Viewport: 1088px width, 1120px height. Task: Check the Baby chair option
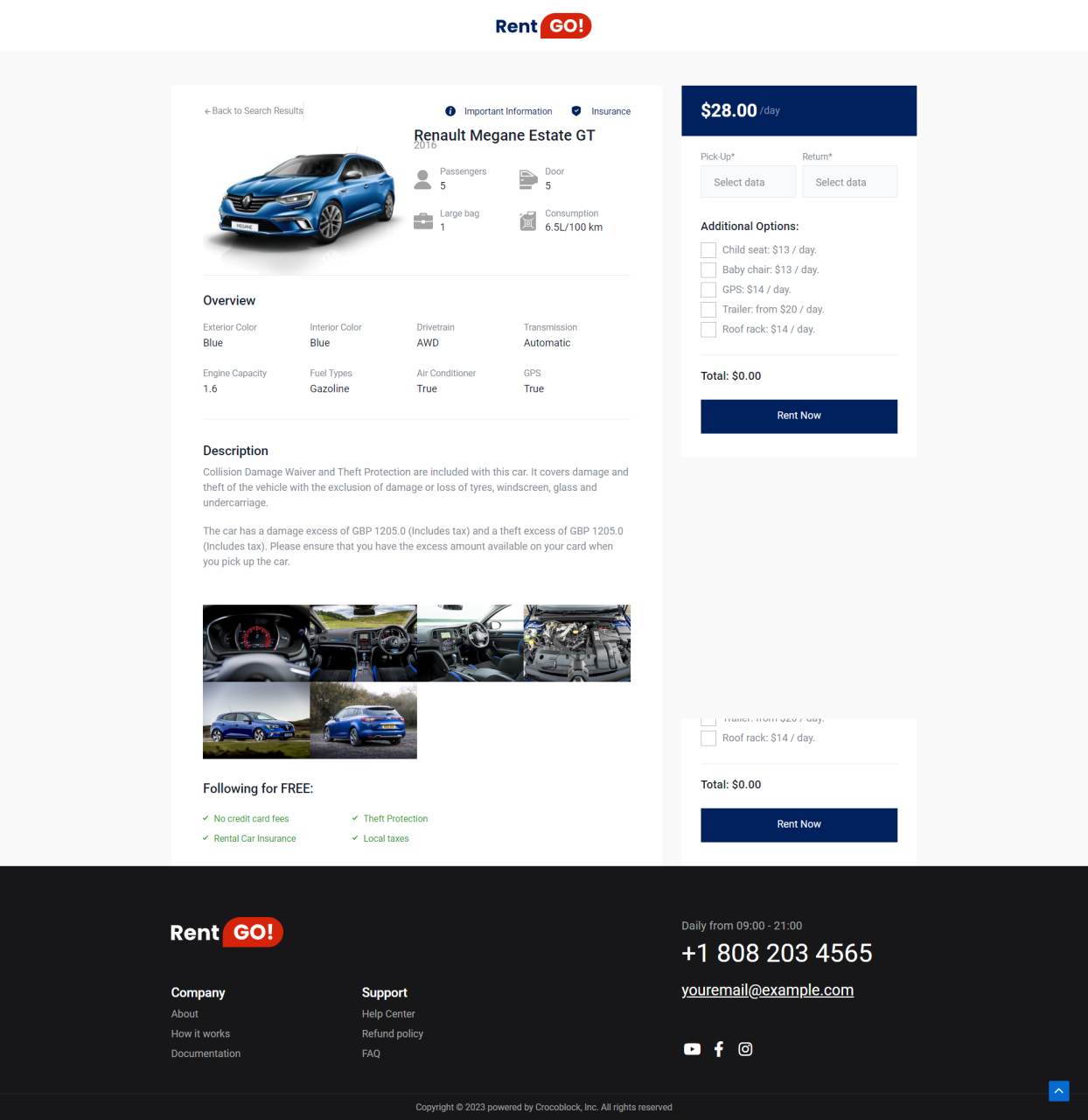(x=708, y=270)
